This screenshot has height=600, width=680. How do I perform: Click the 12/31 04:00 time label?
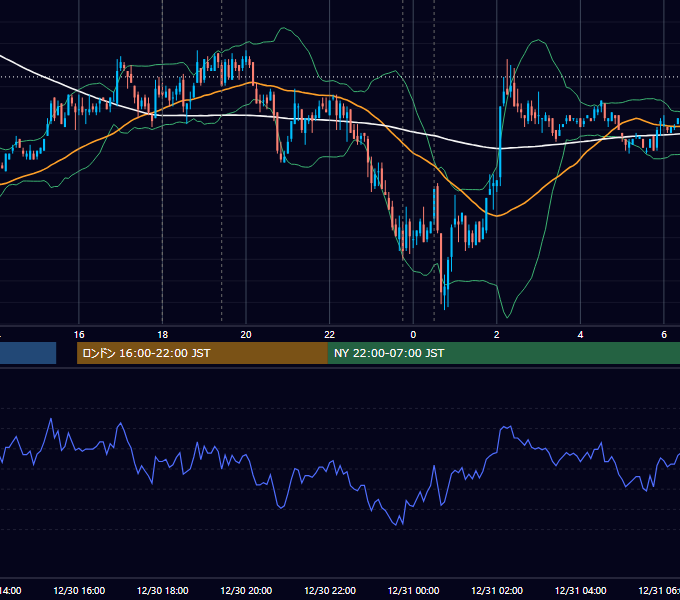[x=581, y=590]
